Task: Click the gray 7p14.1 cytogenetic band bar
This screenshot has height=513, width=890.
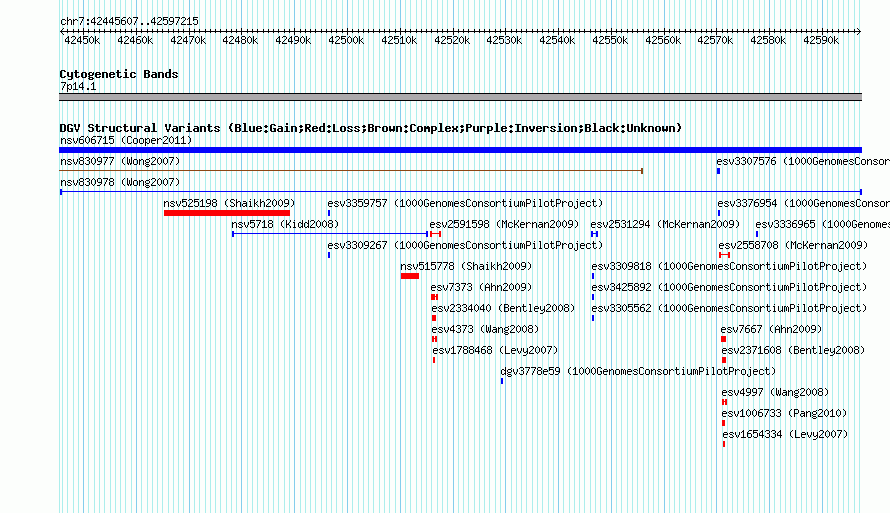Action: coord(460,97)
